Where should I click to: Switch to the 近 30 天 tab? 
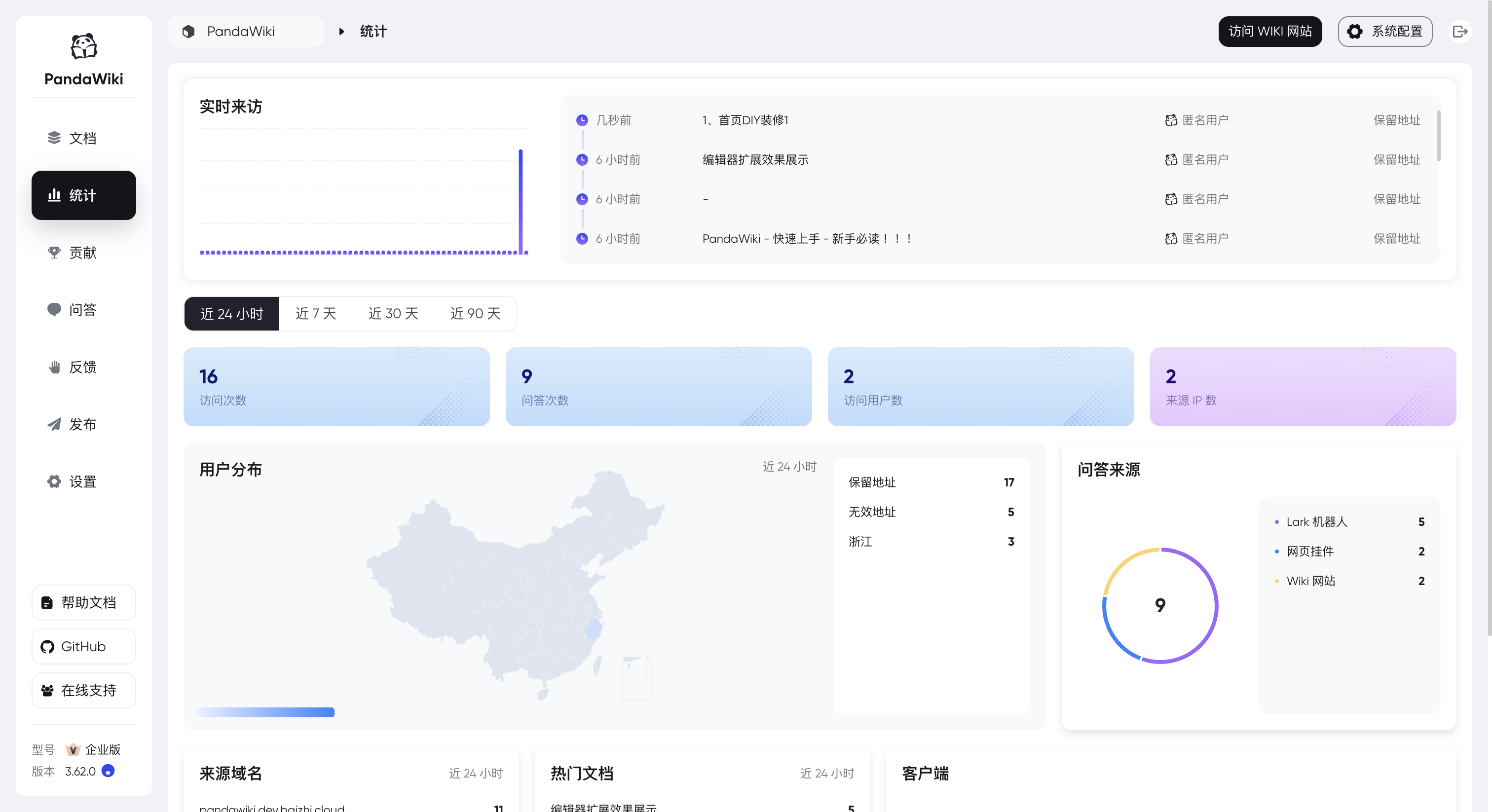coord(393,313)
